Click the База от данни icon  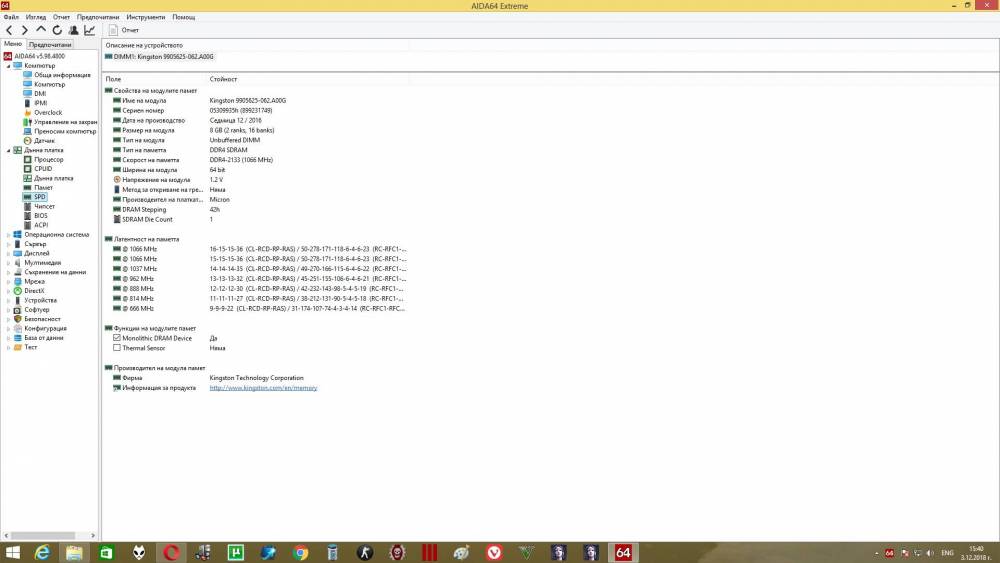pos(18,338)
